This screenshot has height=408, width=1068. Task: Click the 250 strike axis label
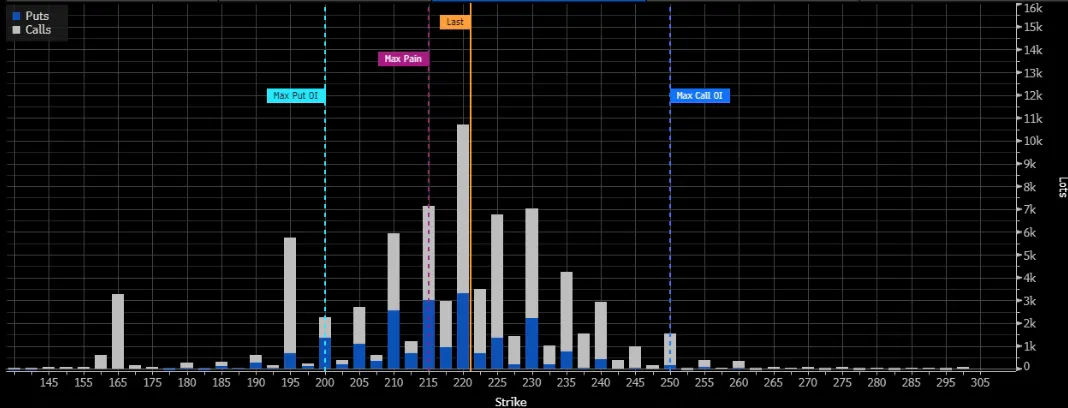(x=670, y=383)
